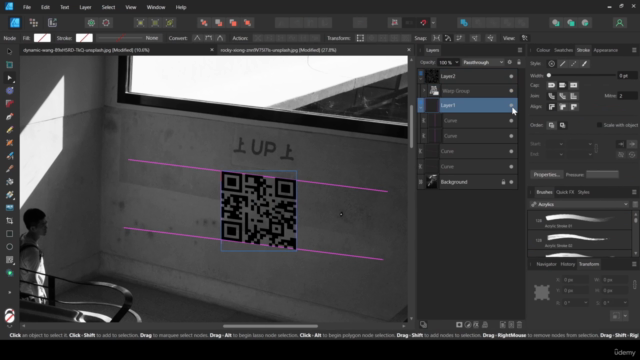Close the dynamic-wang document tab
Viewport: 640px width, 360px height.
click(212, 50)
